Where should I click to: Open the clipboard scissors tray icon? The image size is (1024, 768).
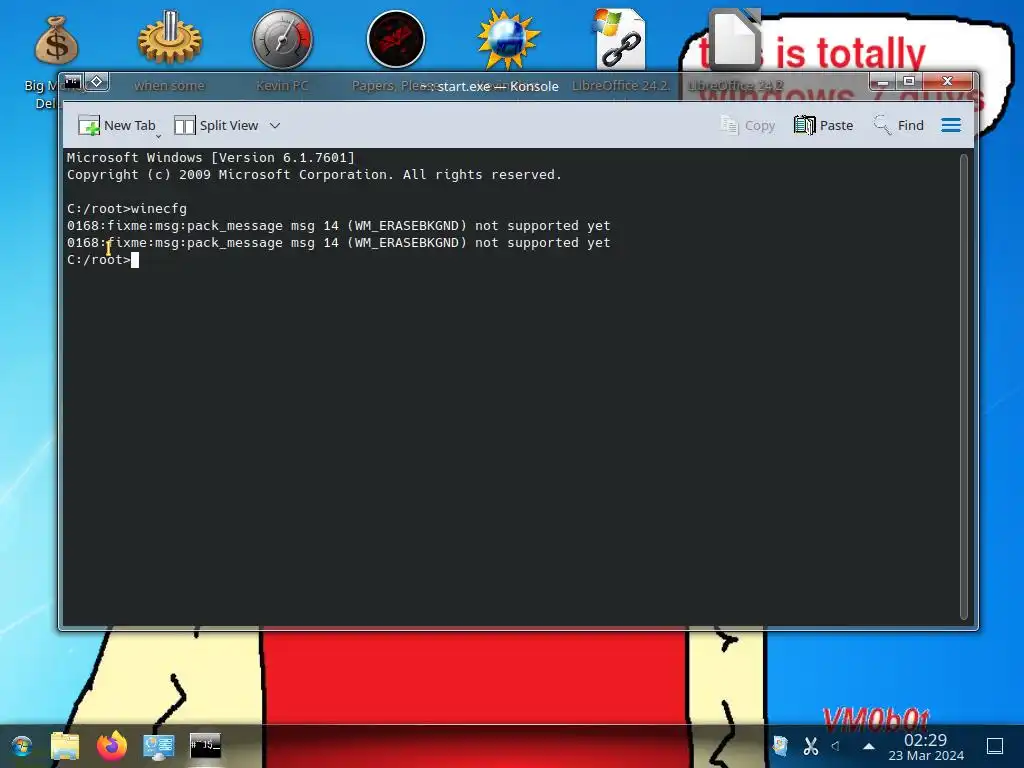coord(810,746)
